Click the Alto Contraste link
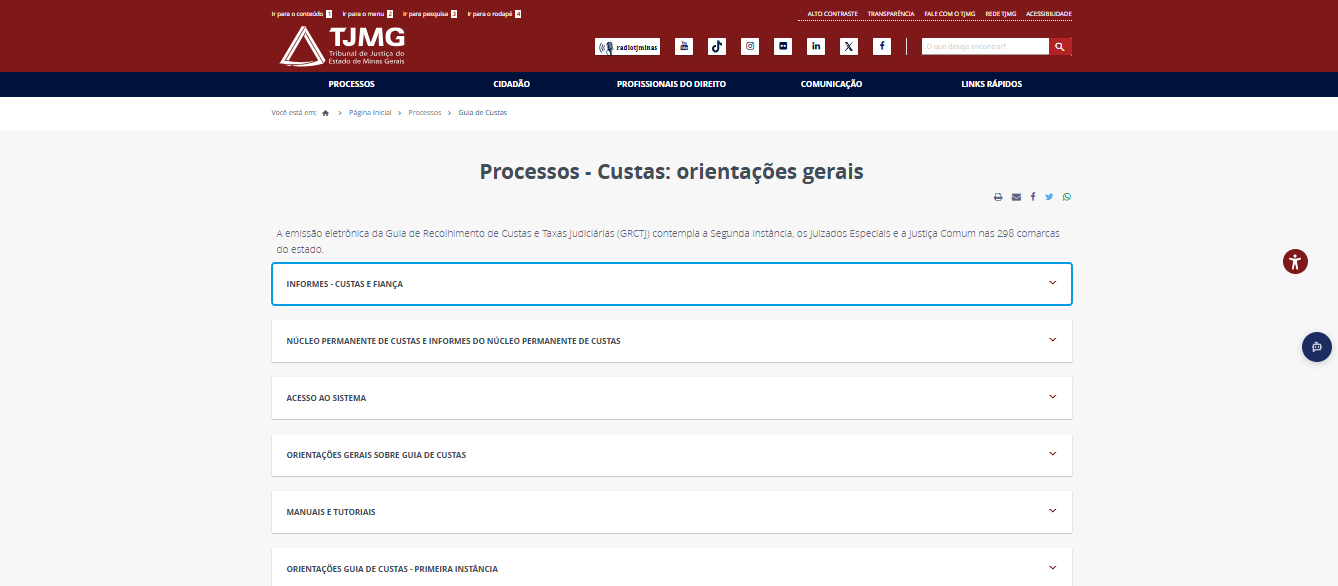Image resolution: width=1338 pixels, height=586 pixels. click(x=833, y=14)
